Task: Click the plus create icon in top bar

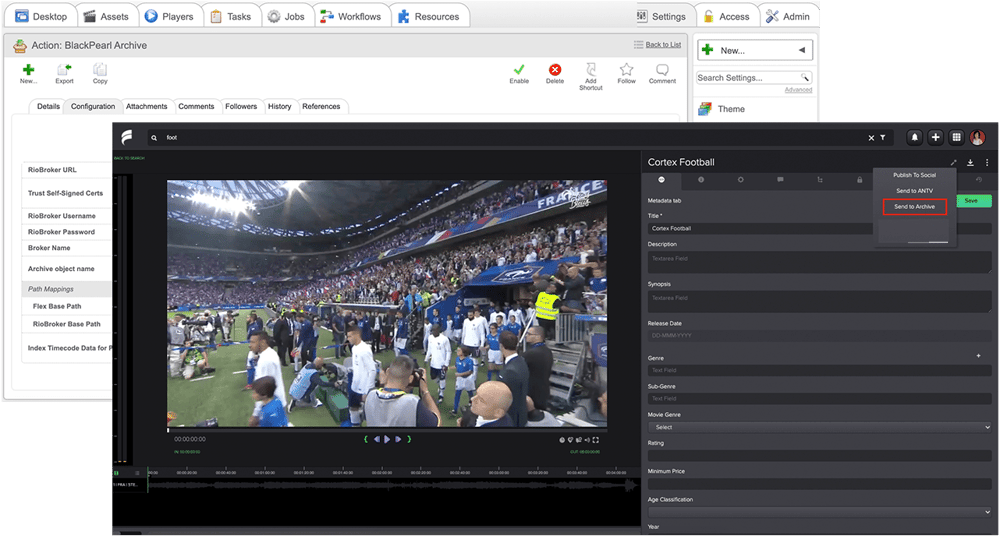Action: click(x=935, y=137)
